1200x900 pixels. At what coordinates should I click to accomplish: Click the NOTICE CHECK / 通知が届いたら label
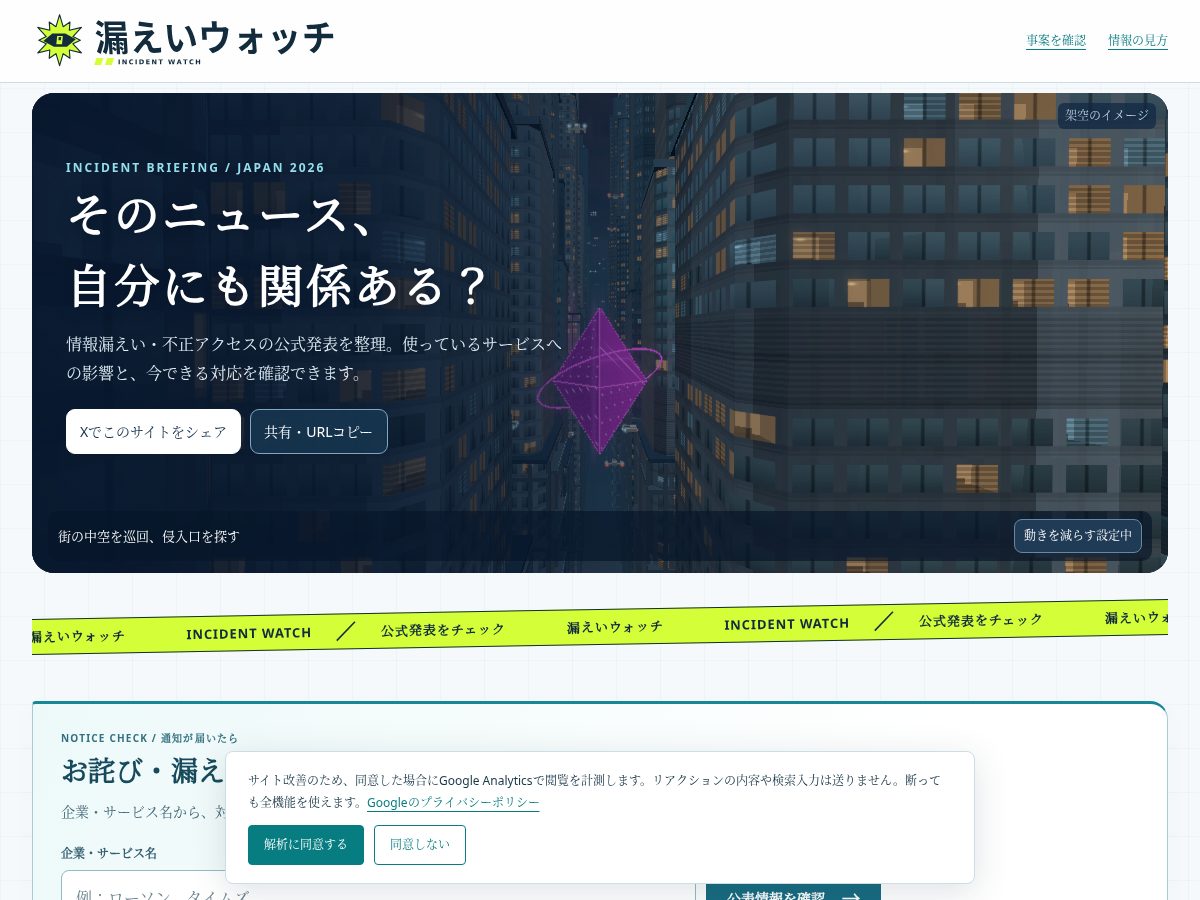click(150, 738)
